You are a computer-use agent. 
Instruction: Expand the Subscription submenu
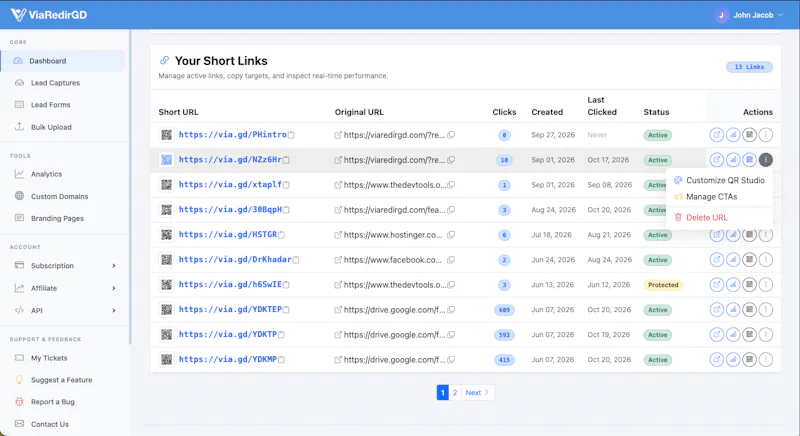pyautogui.click(x=63, y=266)
